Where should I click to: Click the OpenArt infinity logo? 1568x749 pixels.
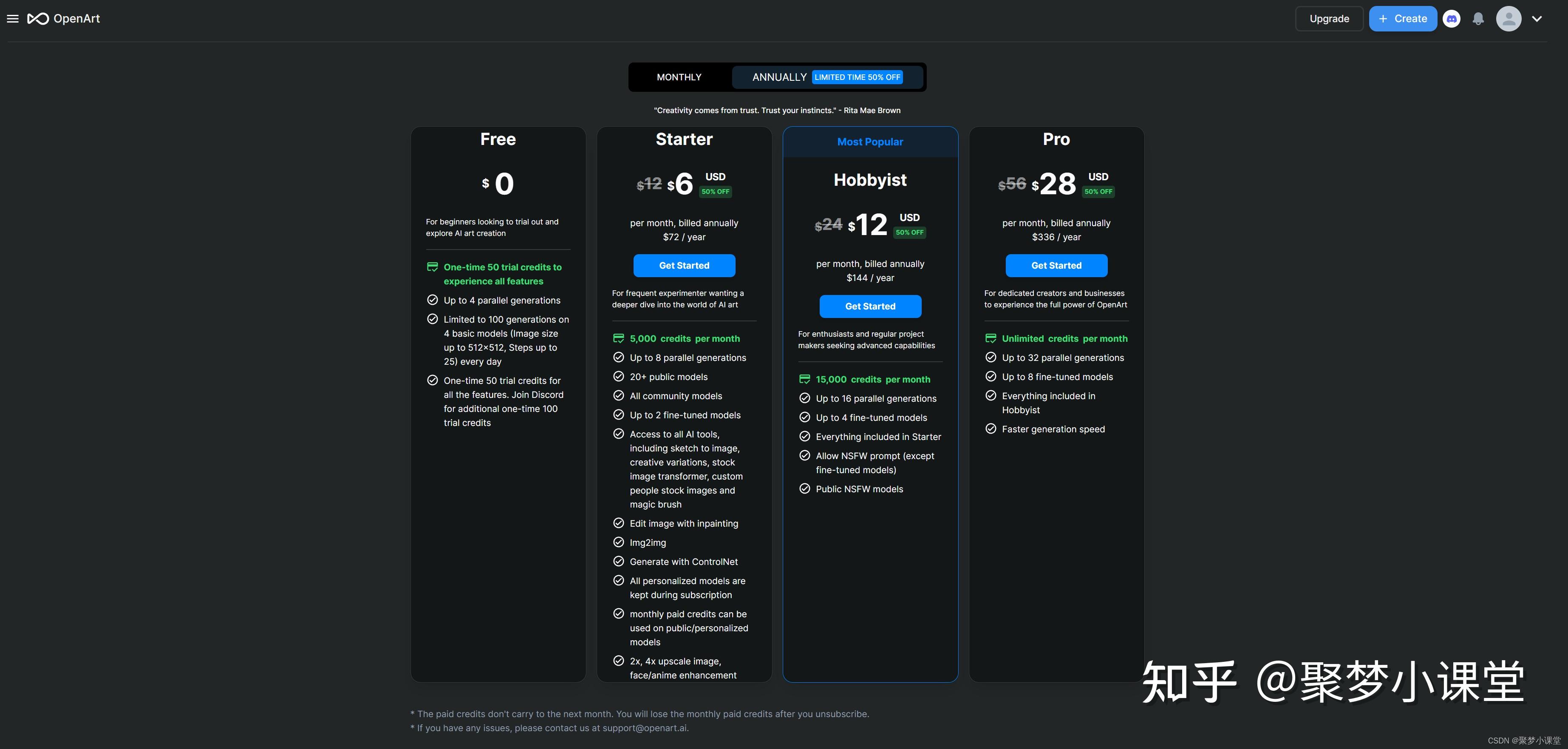point(38,19)
